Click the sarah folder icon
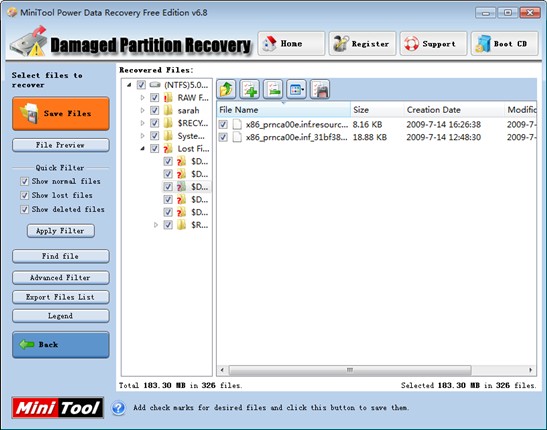 point(168,111)
